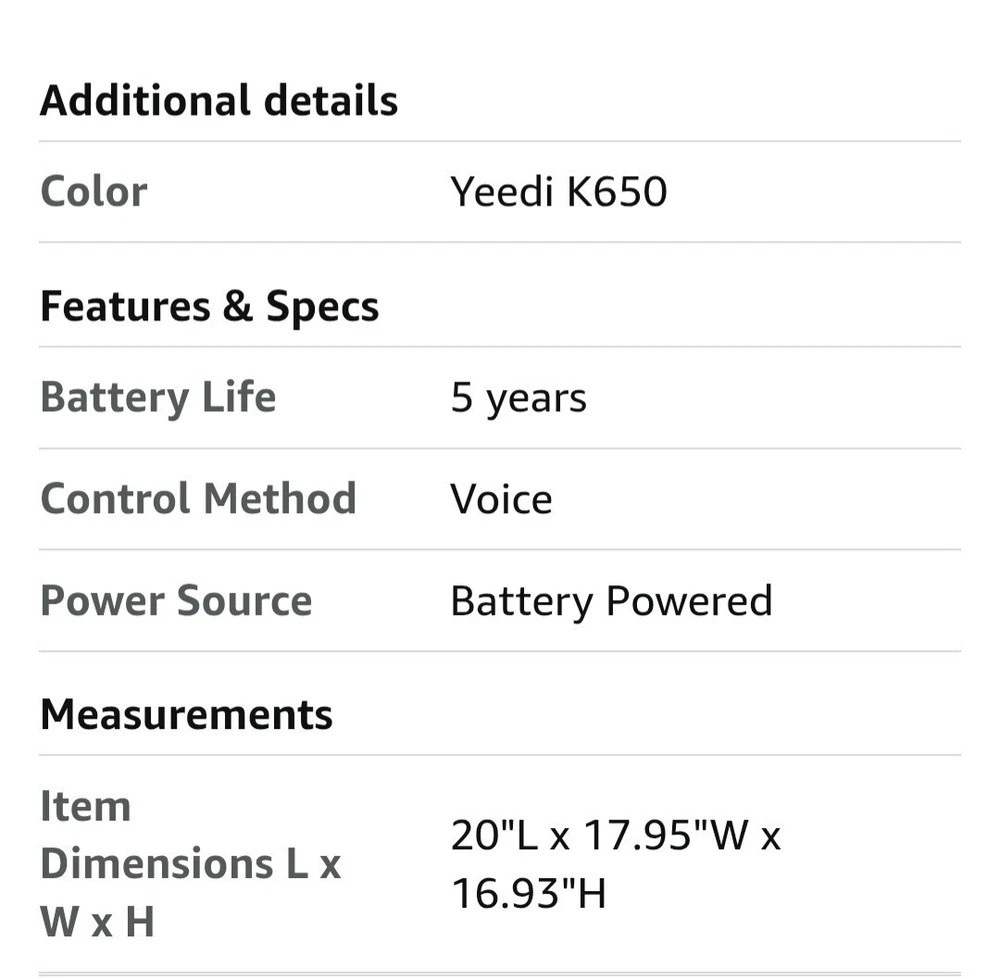Click the Additional details heading
Screen dimensions: 1000x979
point(218,101)
